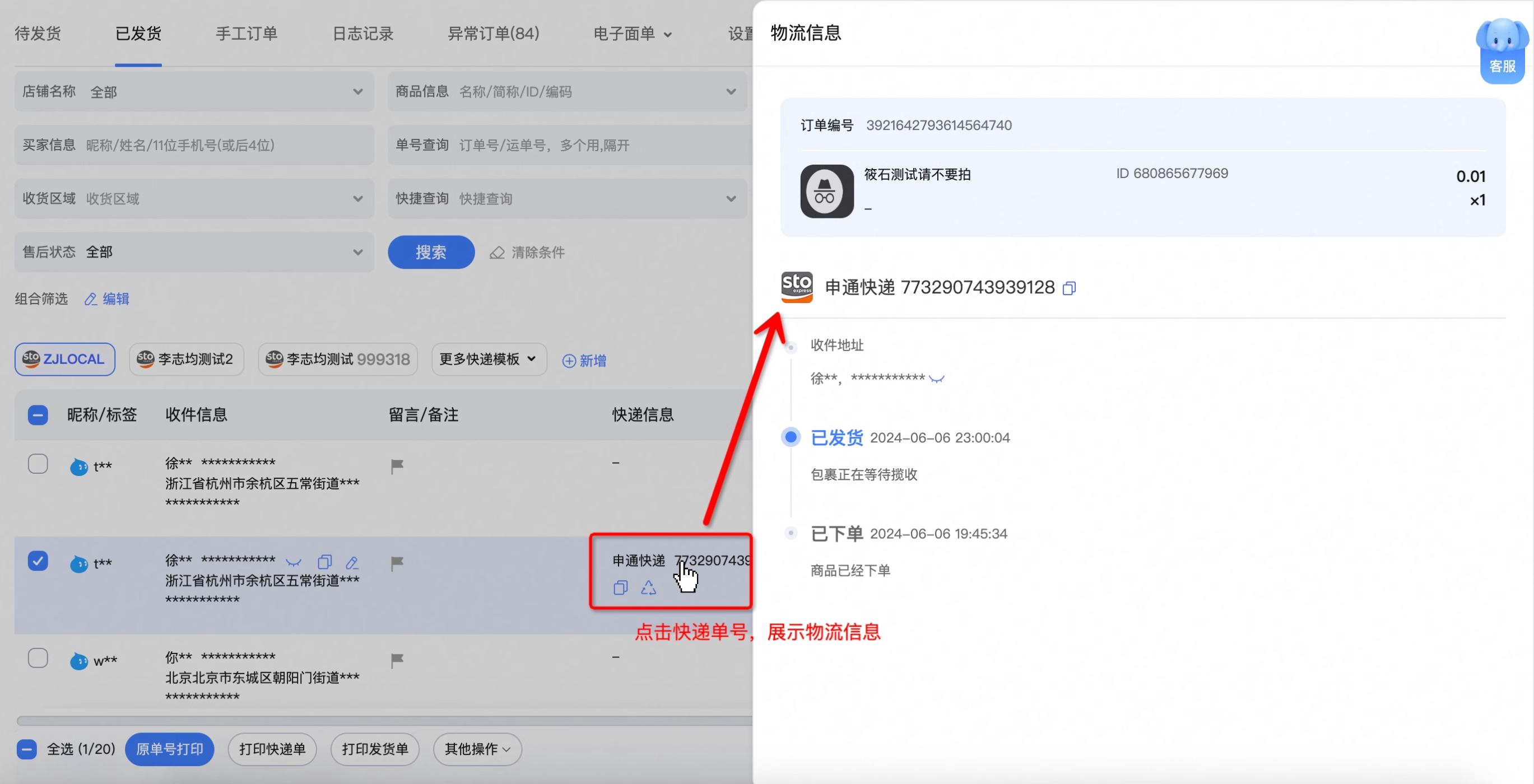The height and width of the screenshot is (784, 1534).
Task: Click the 原单号打印 button
Action: click(x=170, y=749)
